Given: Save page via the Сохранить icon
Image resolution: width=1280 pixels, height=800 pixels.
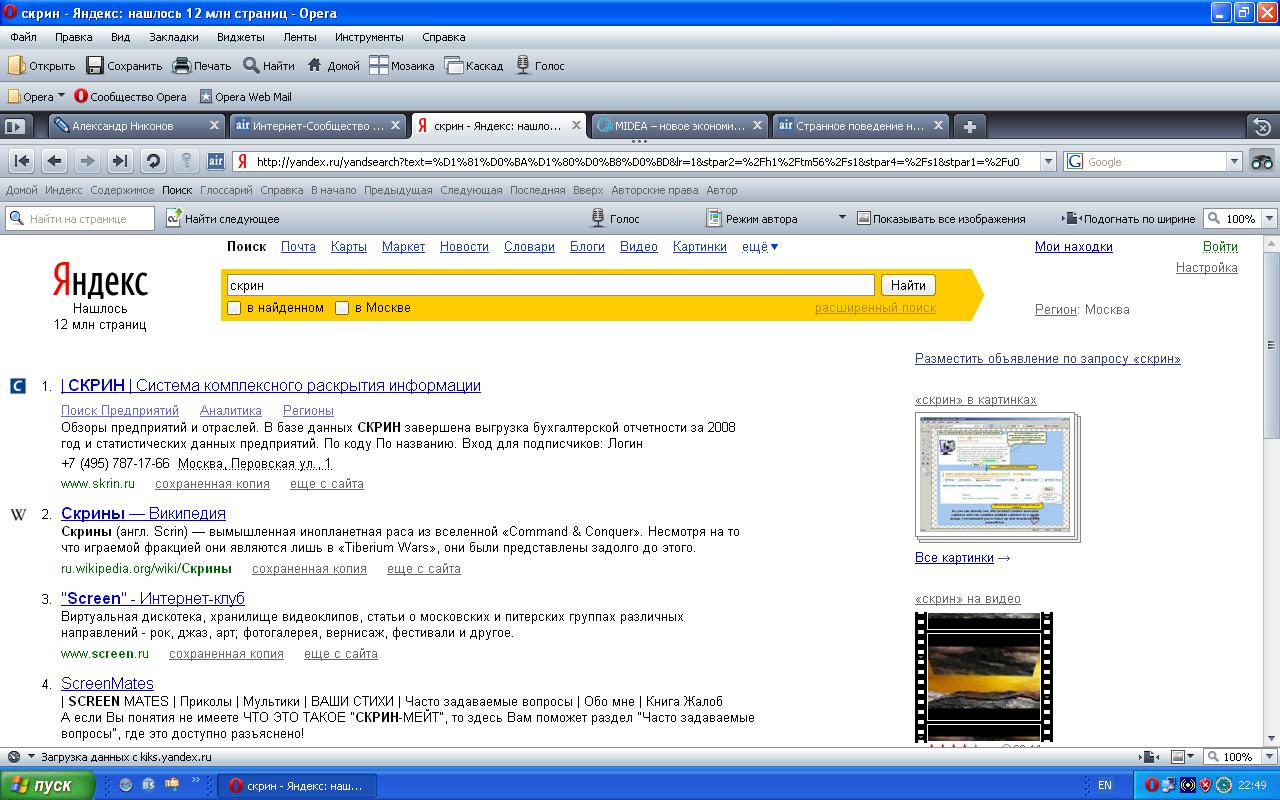Looking at the screenshot, I should point(124,66).
